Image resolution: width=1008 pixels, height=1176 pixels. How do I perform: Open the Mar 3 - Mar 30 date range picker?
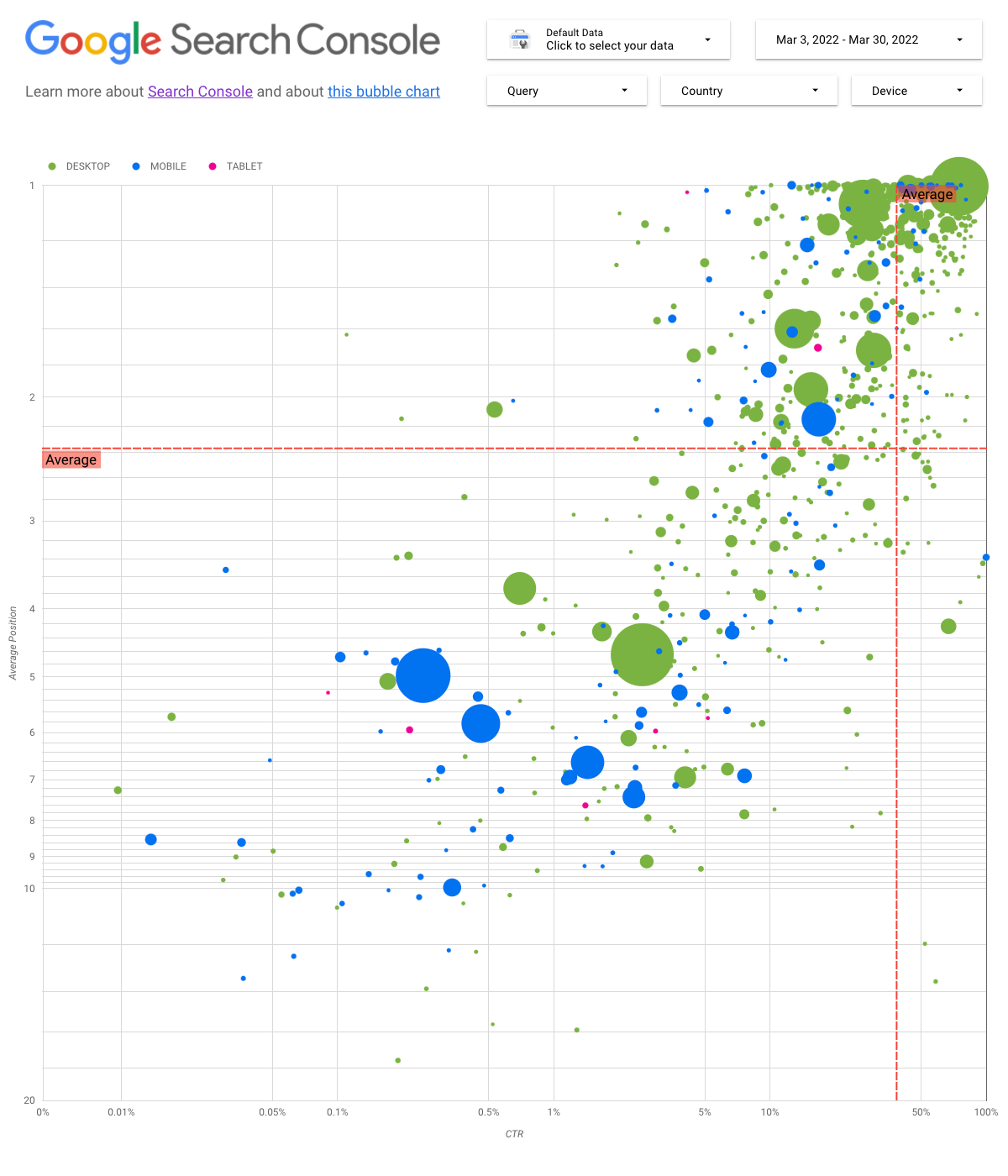tap(868, 39)
